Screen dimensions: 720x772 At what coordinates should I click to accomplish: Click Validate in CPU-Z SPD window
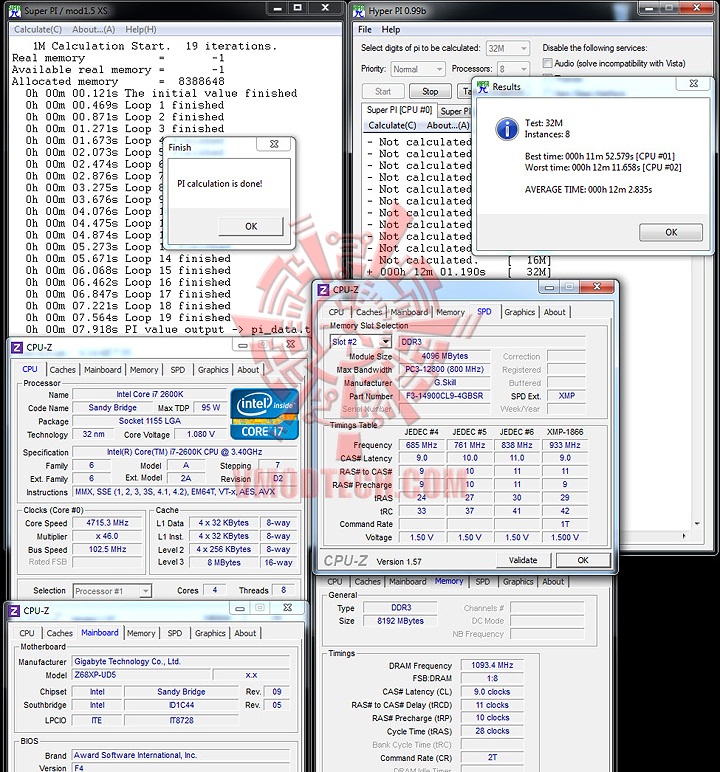(x=523, y=560)
